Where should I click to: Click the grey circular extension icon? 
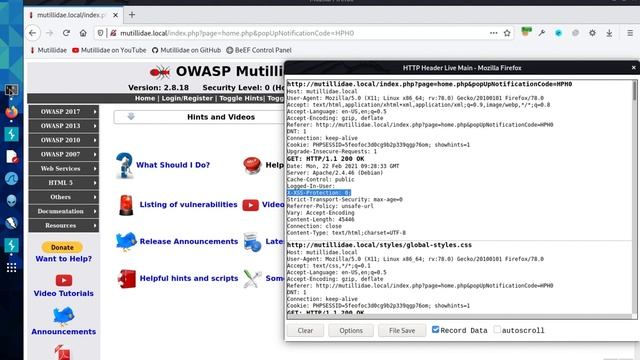point(575,33)
